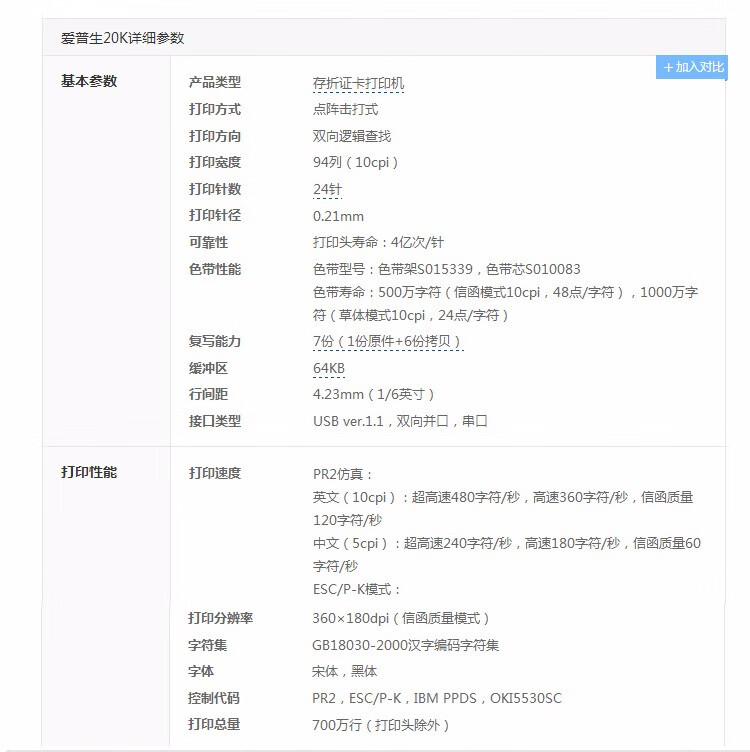Select the 接口类型 row label
Viewport: 750px width, 752px height.
214,421
